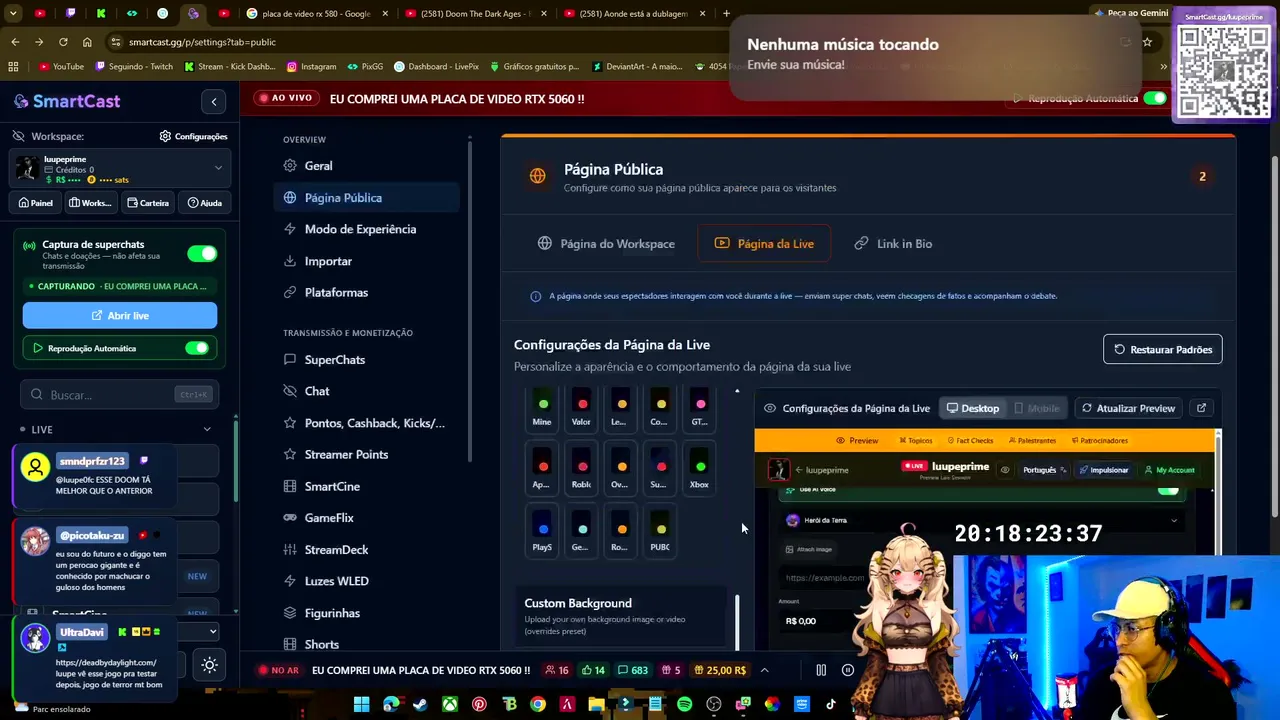The height and width of the screenshot is (720, 1280).
Task: Switch to the Página do Workspace tab
Action: pos(606,243)
